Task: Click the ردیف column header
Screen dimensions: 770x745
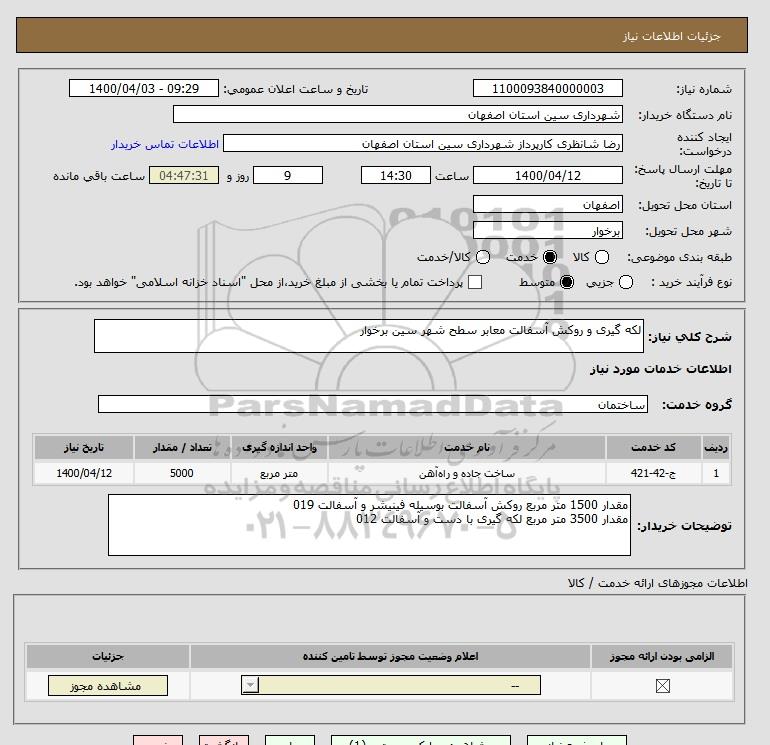Action: coord(716,447)
